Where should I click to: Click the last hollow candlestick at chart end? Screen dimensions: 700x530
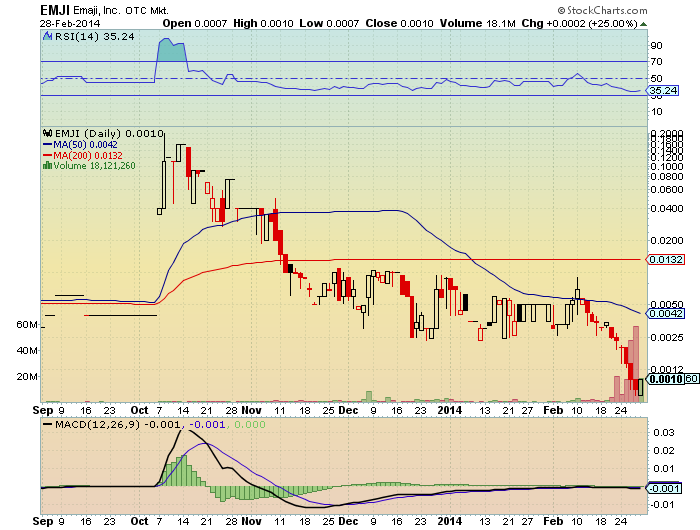pyautogui.click(x=641, y=387)
